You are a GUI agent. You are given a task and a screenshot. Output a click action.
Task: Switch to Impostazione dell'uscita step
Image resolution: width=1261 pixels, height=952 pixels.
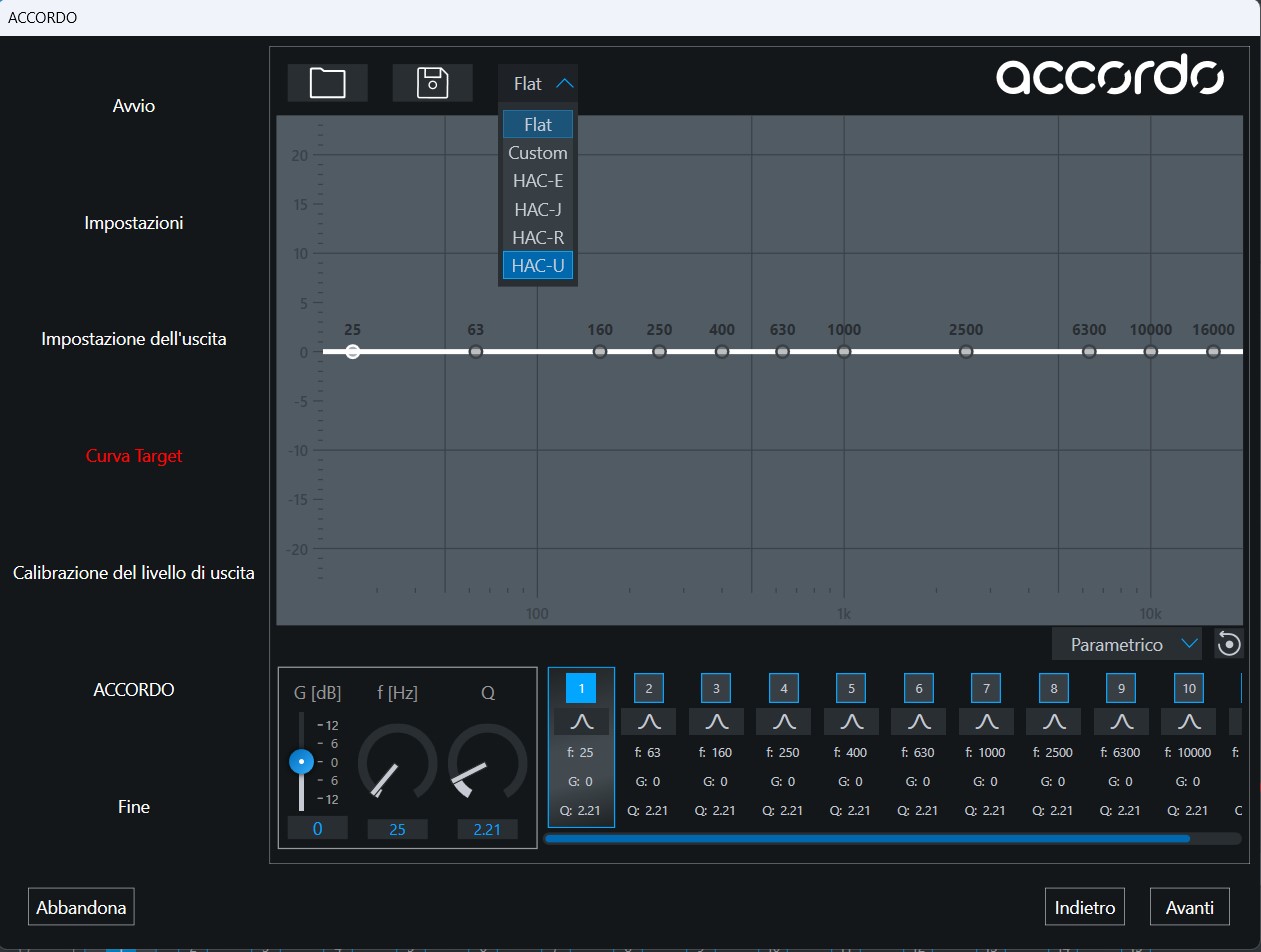(134, 339)
